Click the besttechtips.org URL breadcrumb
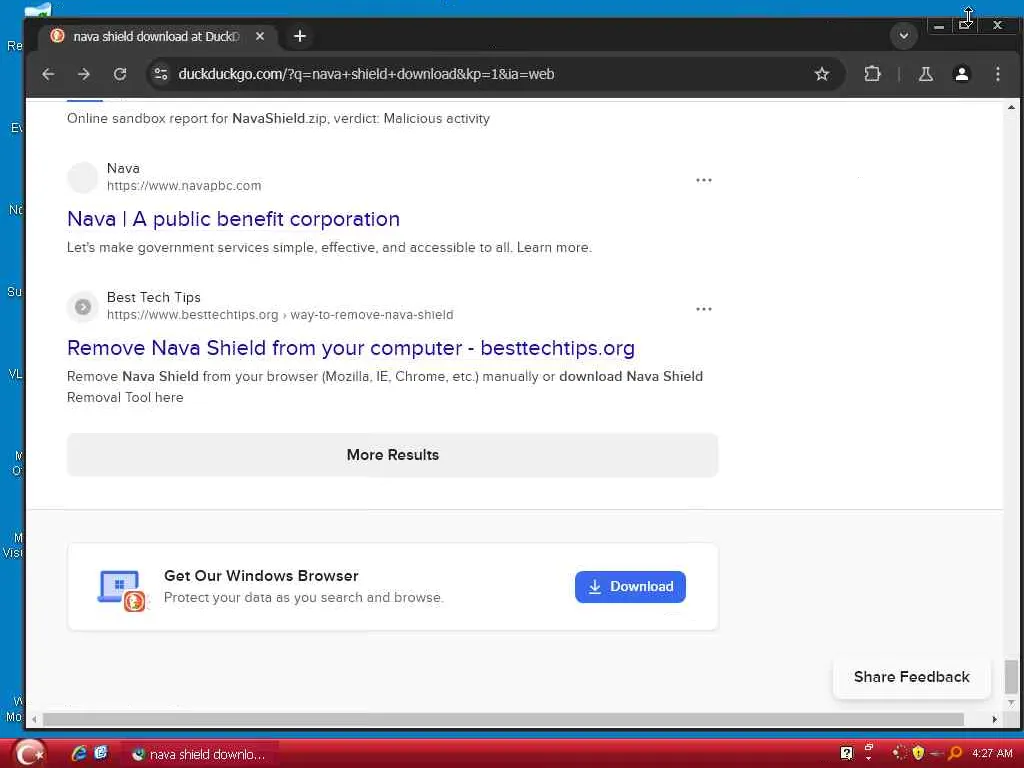The width and height of the screenshot is (1024, 768). (280, 315)
